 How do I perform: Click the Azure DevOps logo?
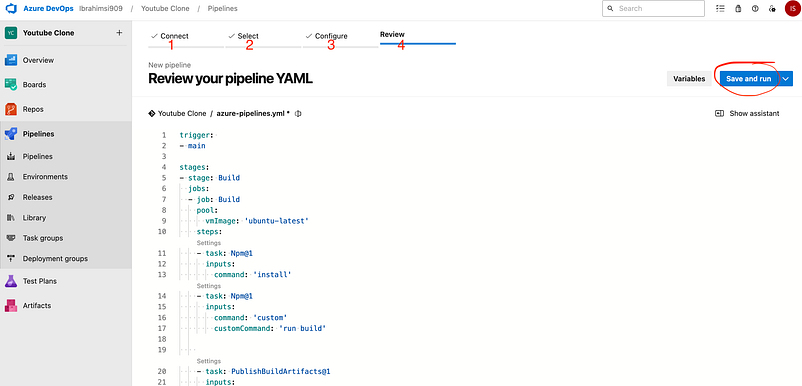11,9
